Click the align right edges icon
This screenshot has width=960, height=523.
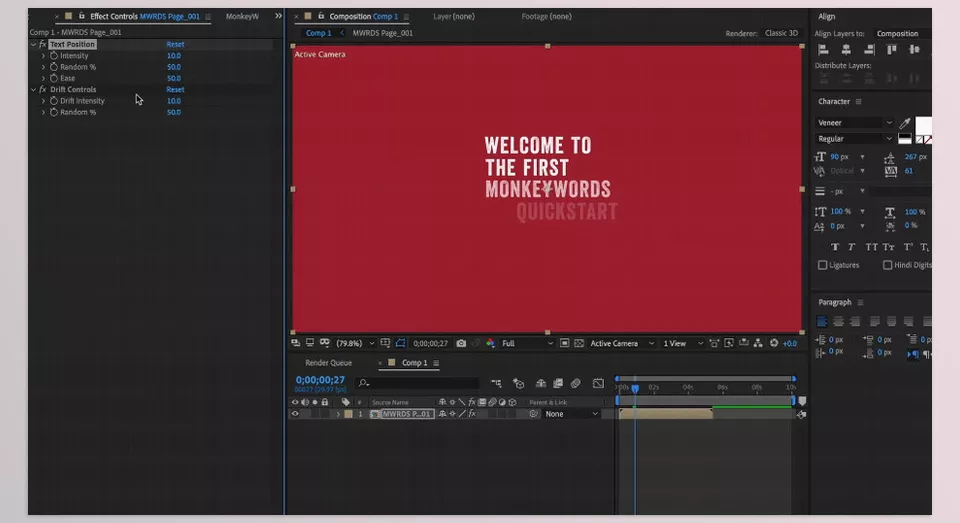coord(869,50)
